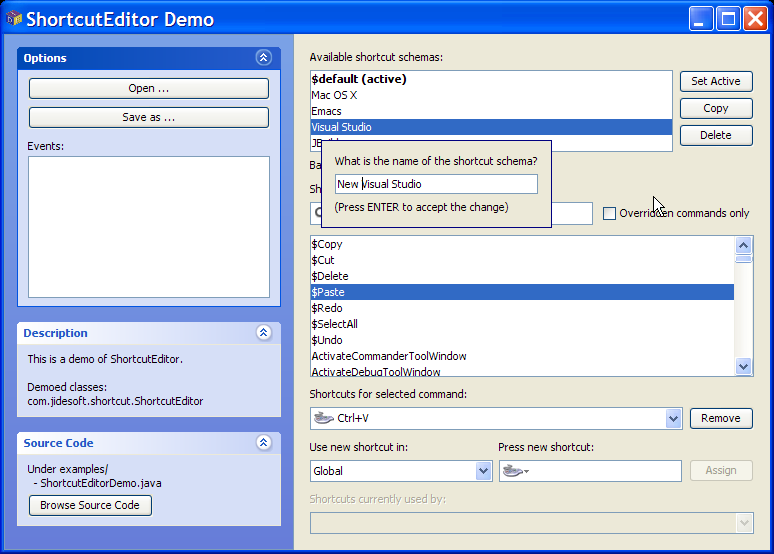Click command list scroll down arrow
Viewport: 774px width, 554px height.
[743, 366]
